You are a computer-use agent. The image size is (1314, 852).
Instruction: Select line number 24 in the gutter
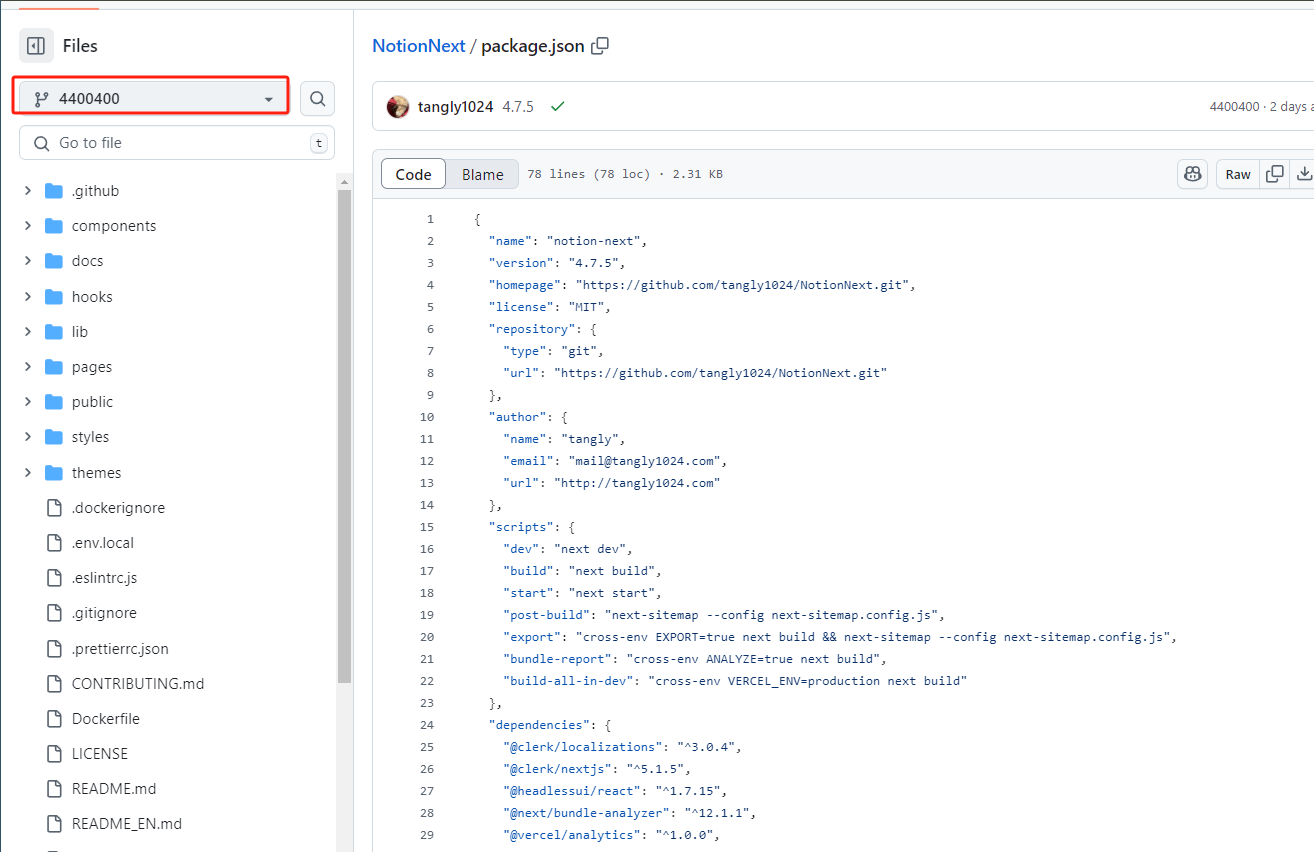[427, 725]
